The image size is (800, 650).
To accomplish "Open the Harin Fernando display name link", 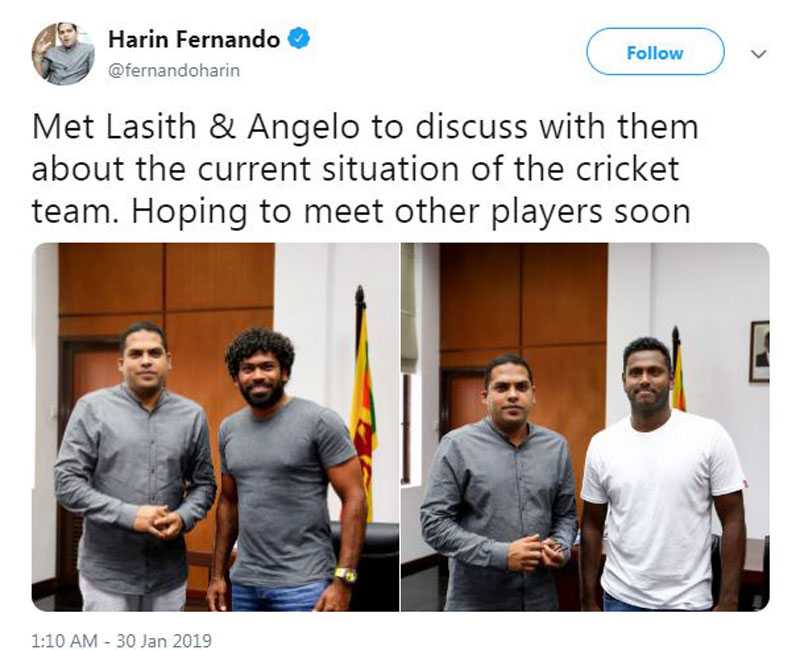I will point(194,39).
